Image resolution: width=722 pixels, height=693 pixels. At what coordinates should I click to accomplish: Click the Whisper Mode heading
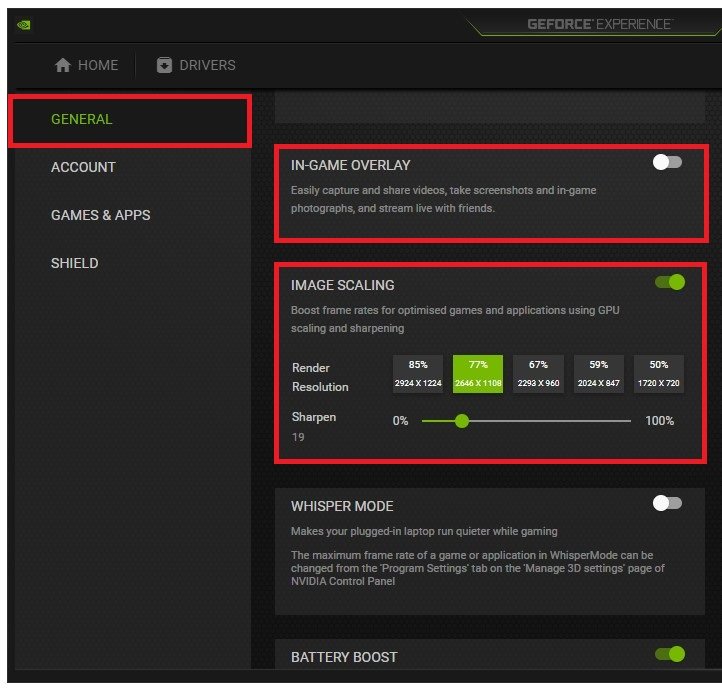342,507
